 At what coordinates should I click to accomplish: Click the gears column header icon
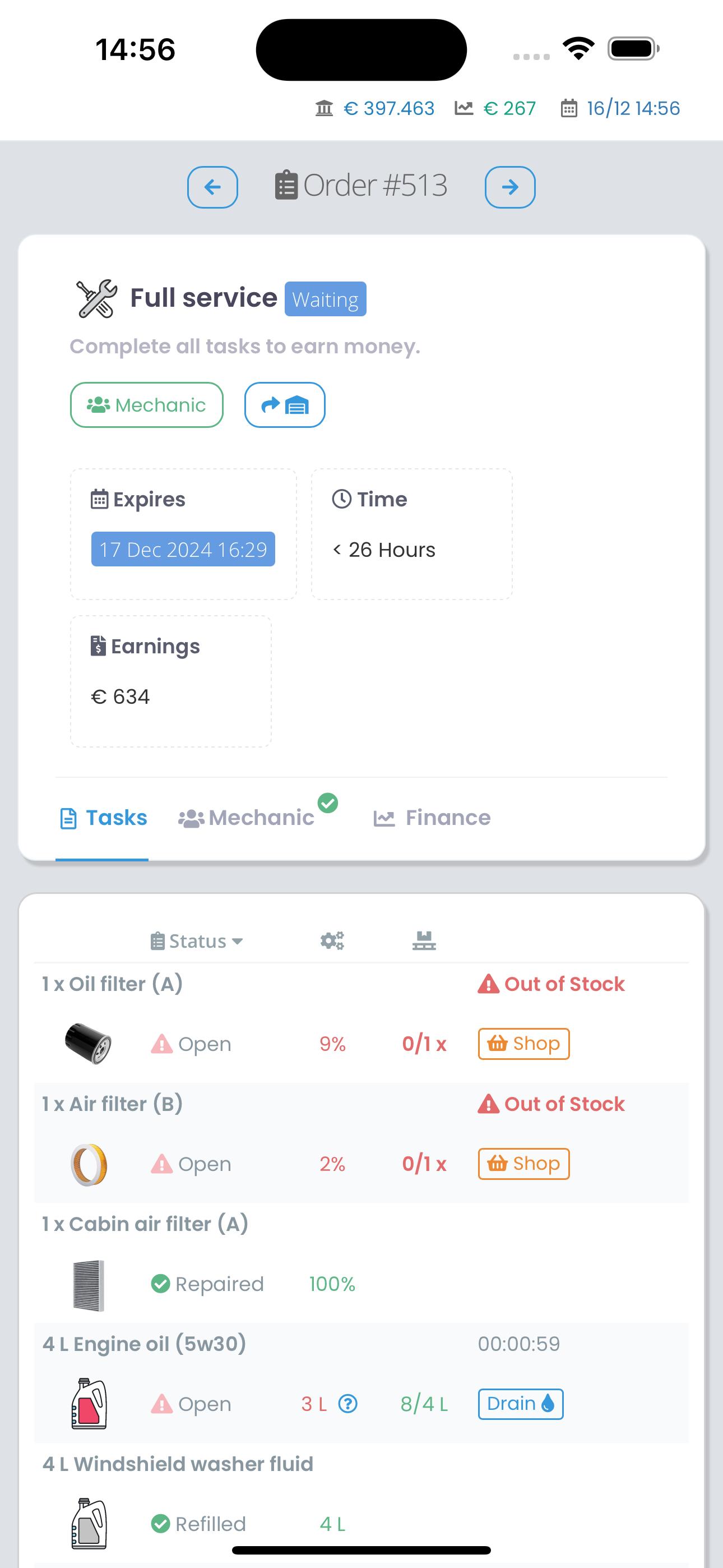click(x=332, y=940)
